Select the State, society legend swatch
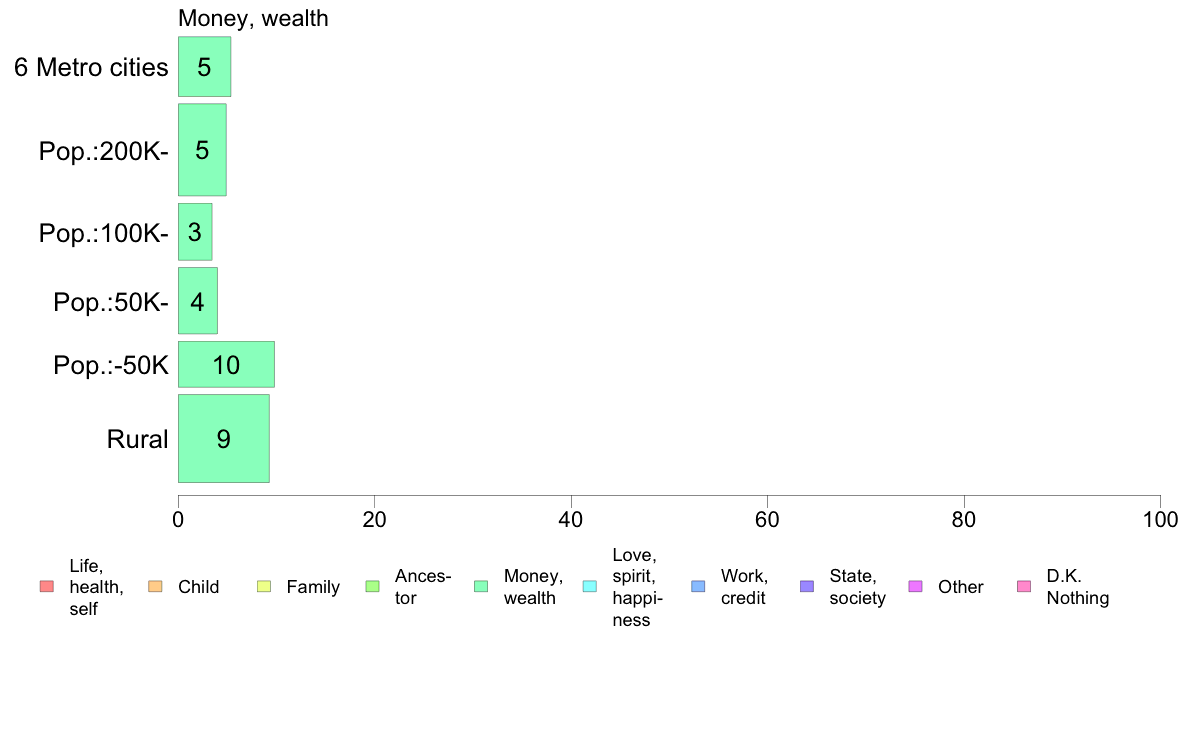 point(807,587)
